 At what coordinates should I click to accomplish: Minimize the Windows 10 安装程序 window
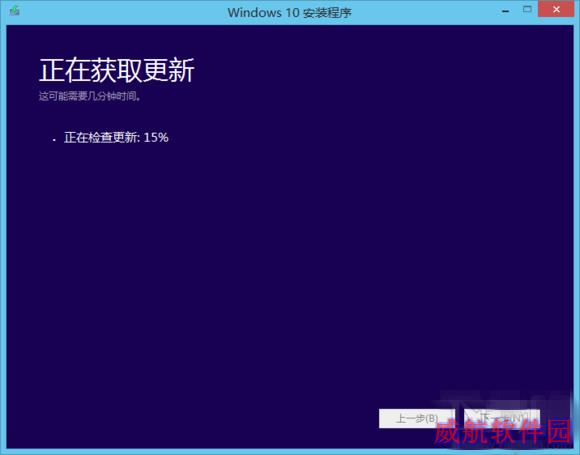tap(505, 11)
